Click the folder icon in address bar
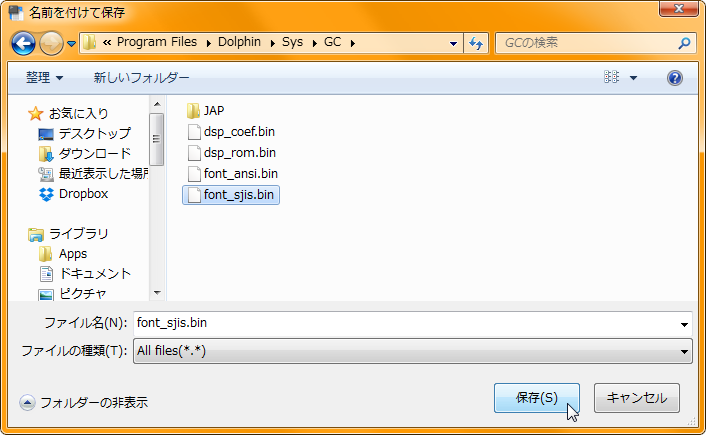 (x=90, y=42)
